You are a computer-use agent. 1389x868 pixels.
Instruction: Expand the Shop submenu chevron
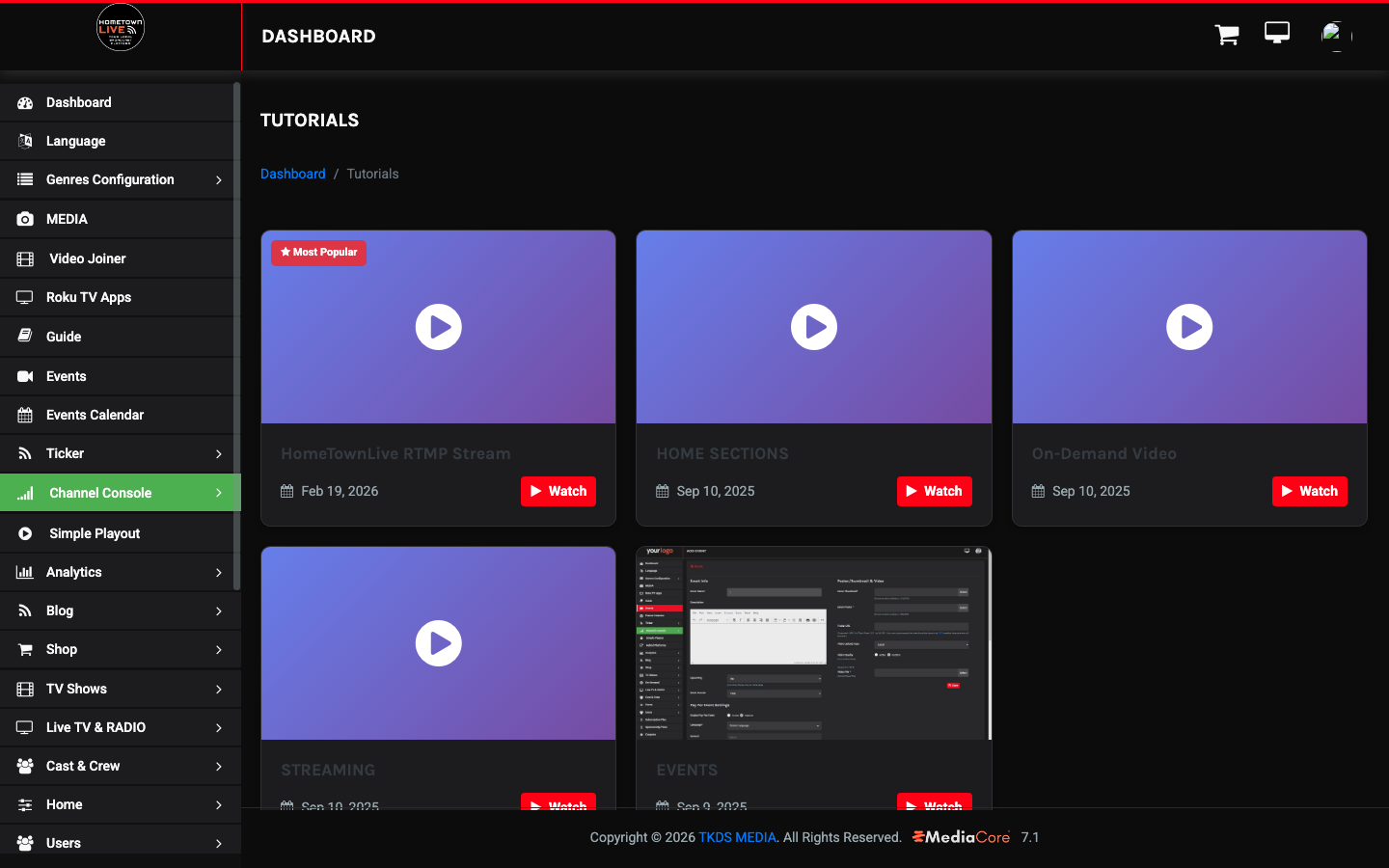[x=219, y=650]
